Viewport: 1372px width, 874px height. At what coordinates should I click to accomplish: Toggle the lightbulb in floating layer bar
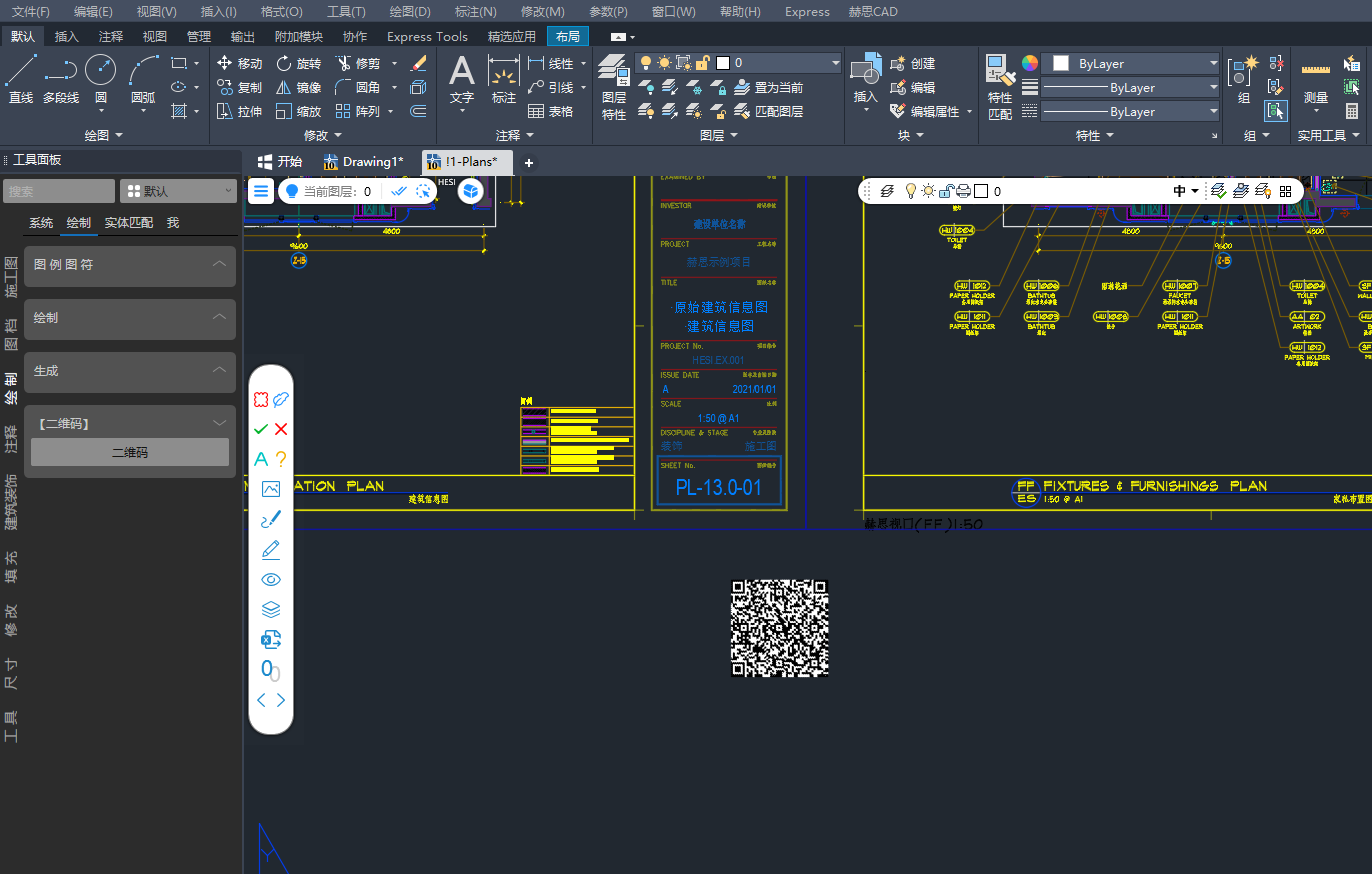click(911, 190)
